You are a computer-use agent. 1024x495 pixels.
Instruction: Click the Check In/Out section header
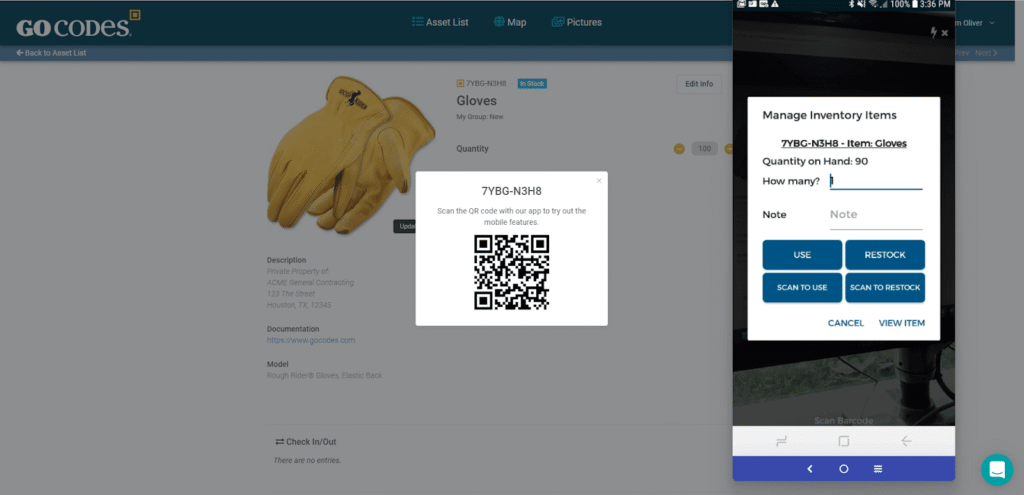pos(306,441)
